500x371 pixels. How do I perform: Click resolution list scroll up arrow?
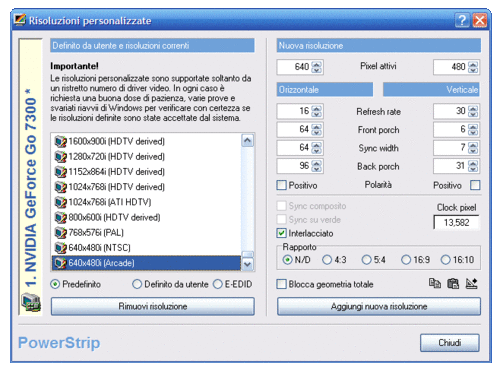(x=247, y=140)
